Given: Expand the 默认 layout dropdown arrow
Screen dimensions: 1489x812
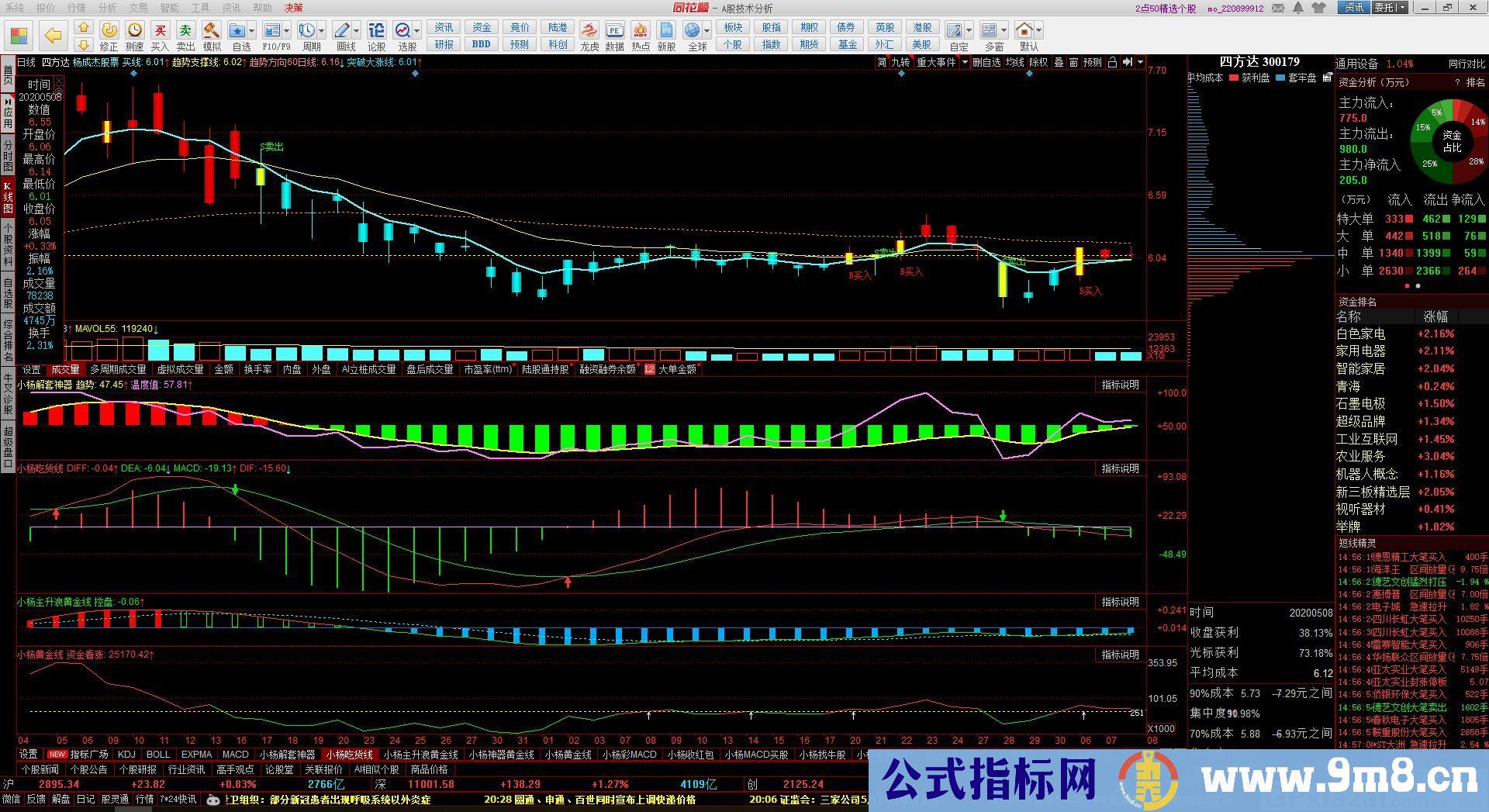Looking at the screenshot, I should [1038, 31].
